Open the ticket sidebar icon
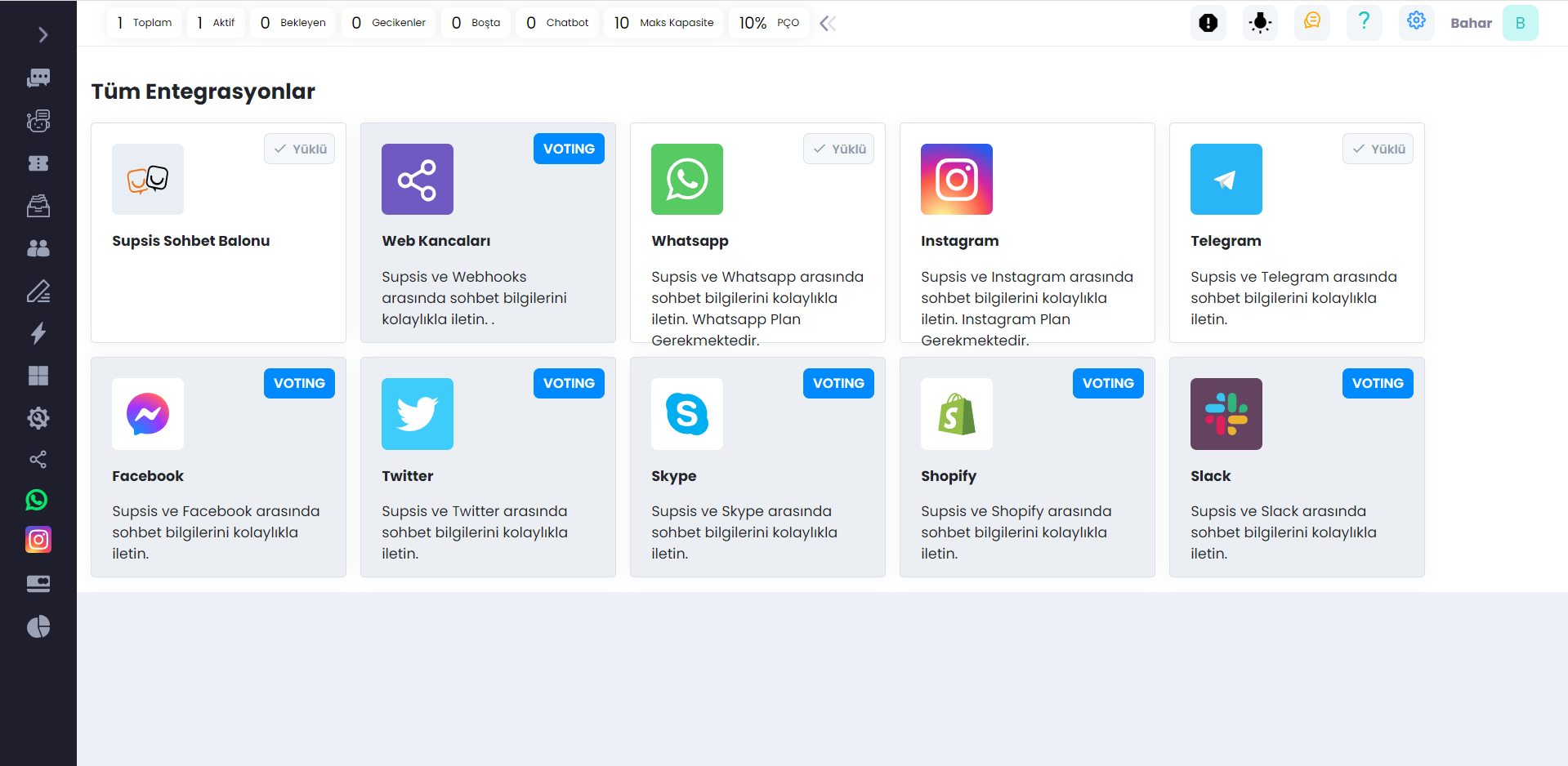The image size is (1568, 766). click(x=38, y=163)
